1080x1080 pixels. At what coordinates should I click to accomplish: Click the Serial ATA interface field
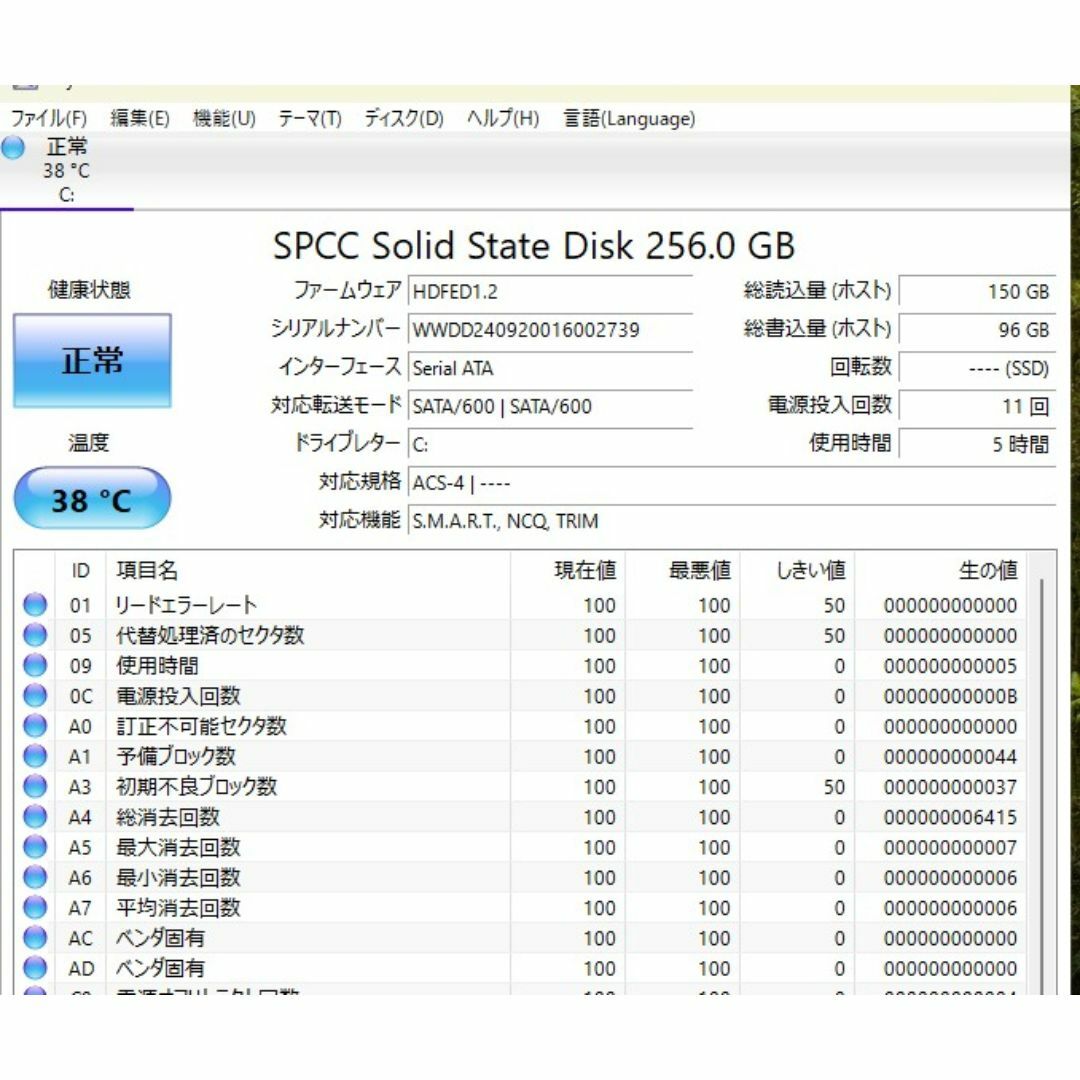coord(550,368)
